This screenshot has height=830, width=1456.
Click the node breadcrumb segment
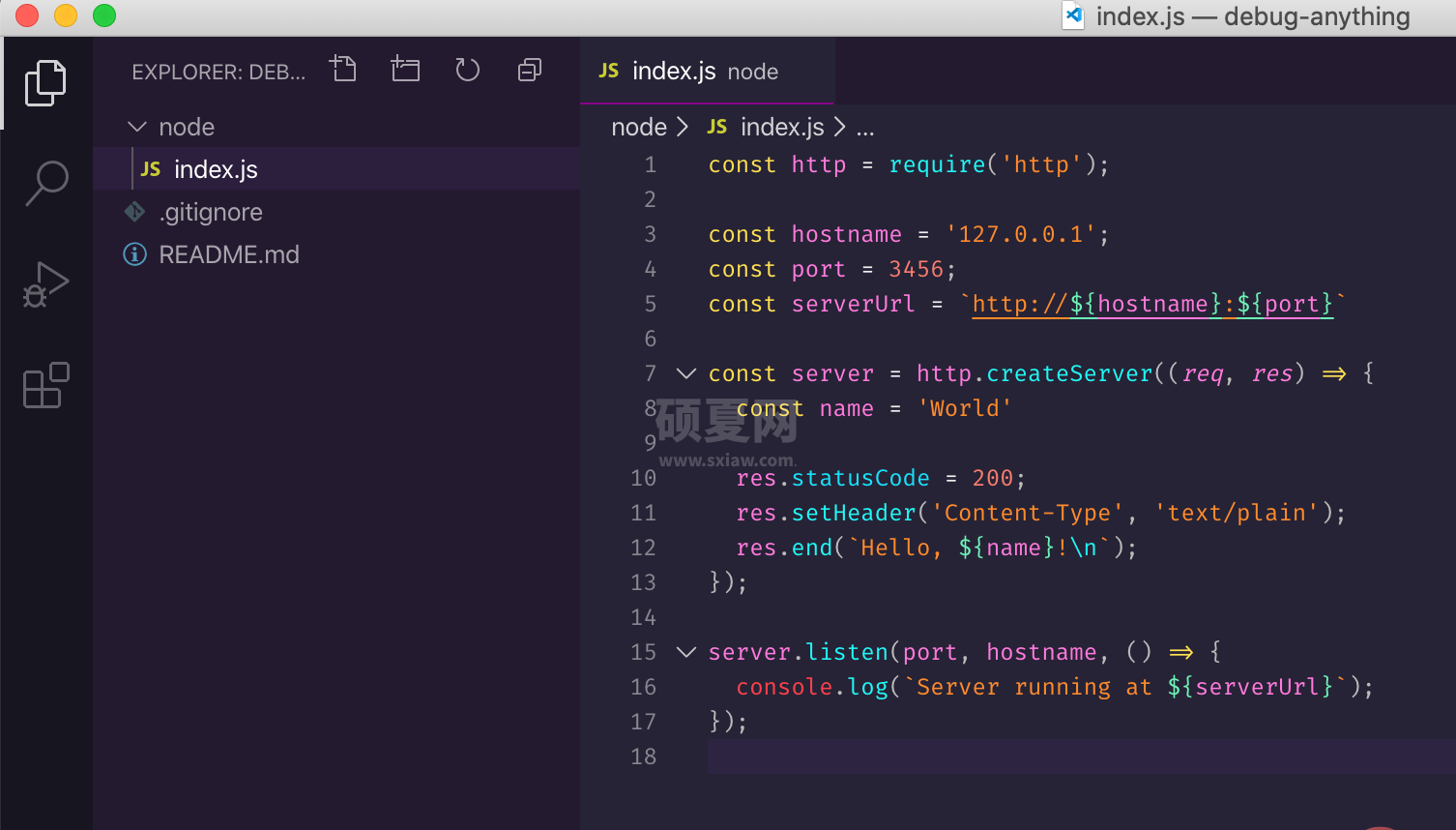639,127
